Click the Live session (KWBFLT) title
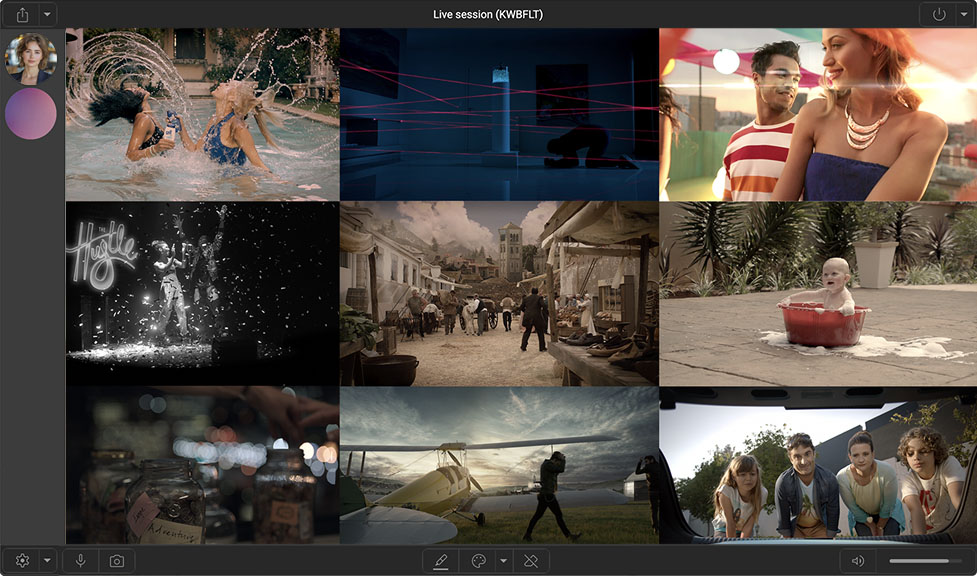The height and width of the screenshot is (576, 977). pos(488,15)
